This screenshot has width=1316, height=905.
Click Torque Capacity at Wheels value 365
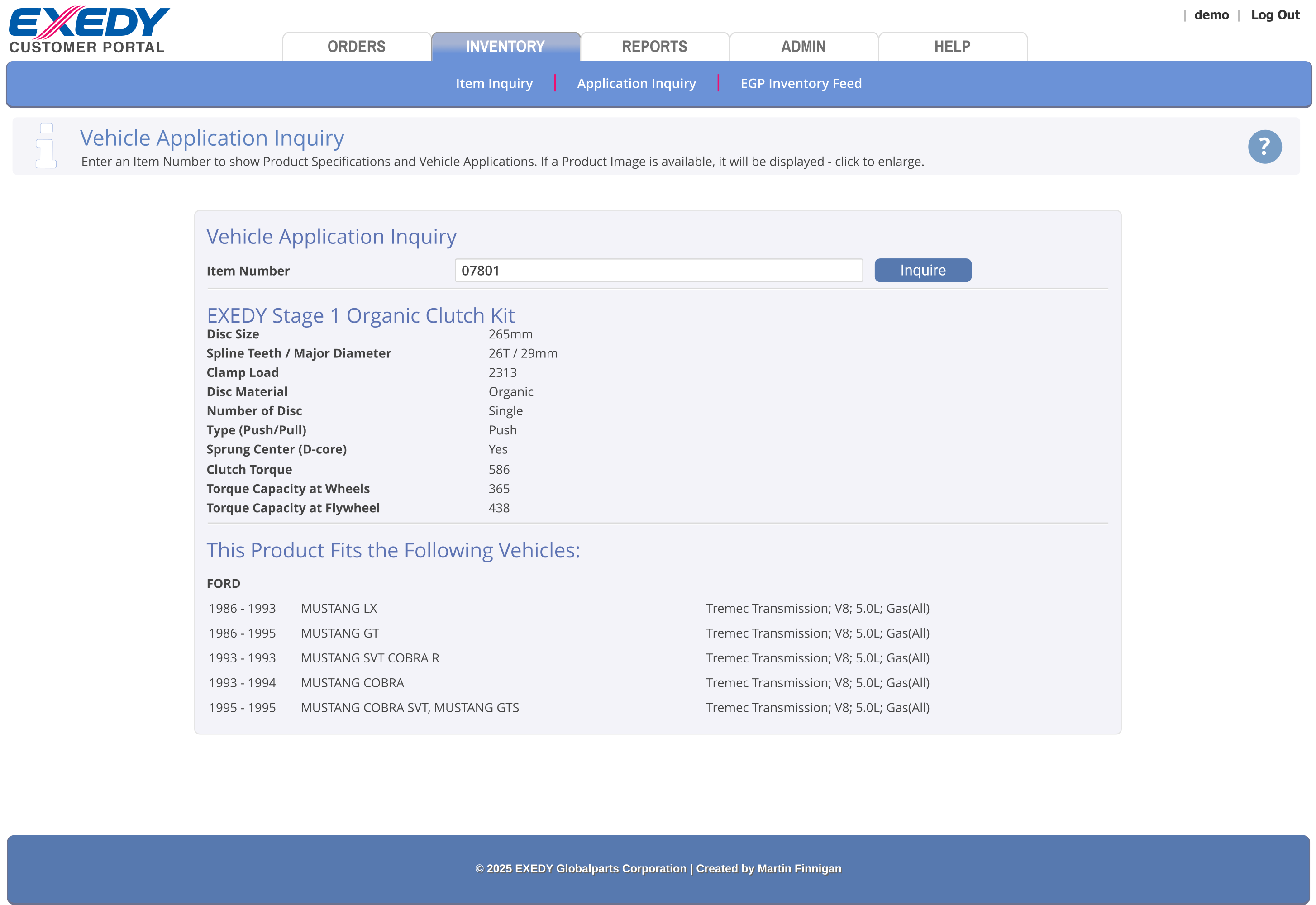coord(499,489)
